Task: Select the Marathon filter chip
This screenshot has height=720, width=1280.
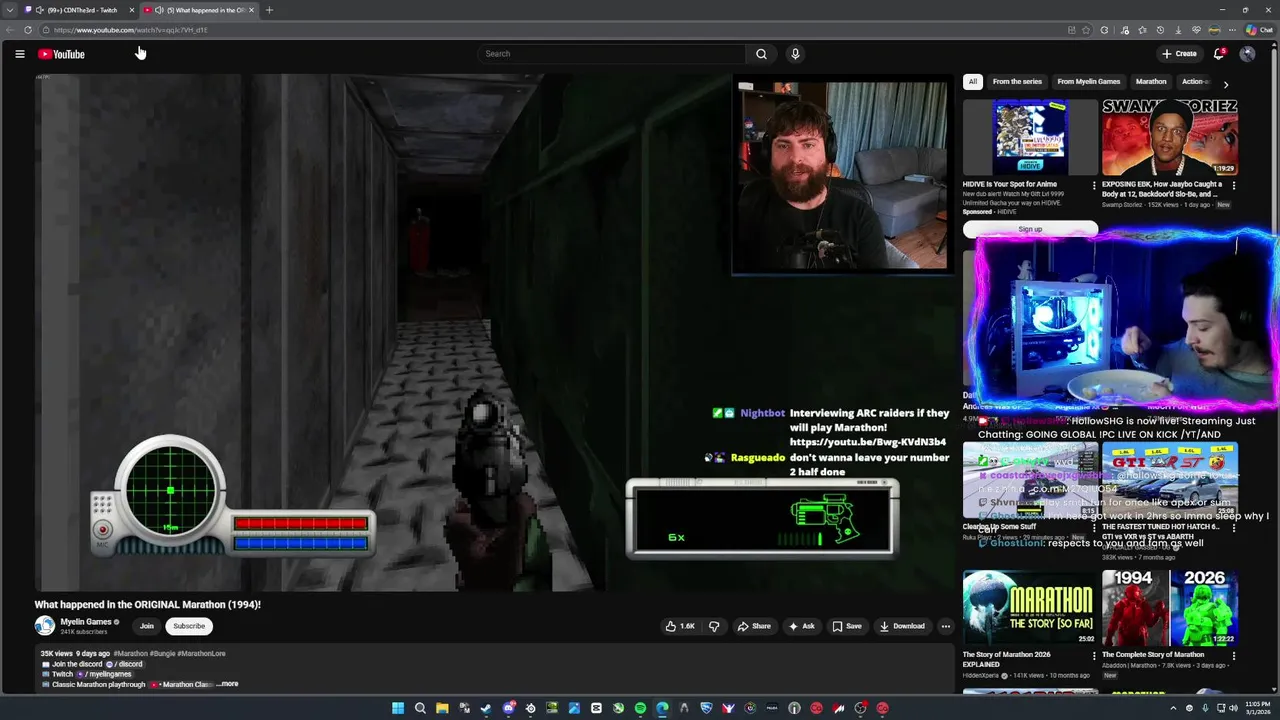Action: coord(1151,82)
